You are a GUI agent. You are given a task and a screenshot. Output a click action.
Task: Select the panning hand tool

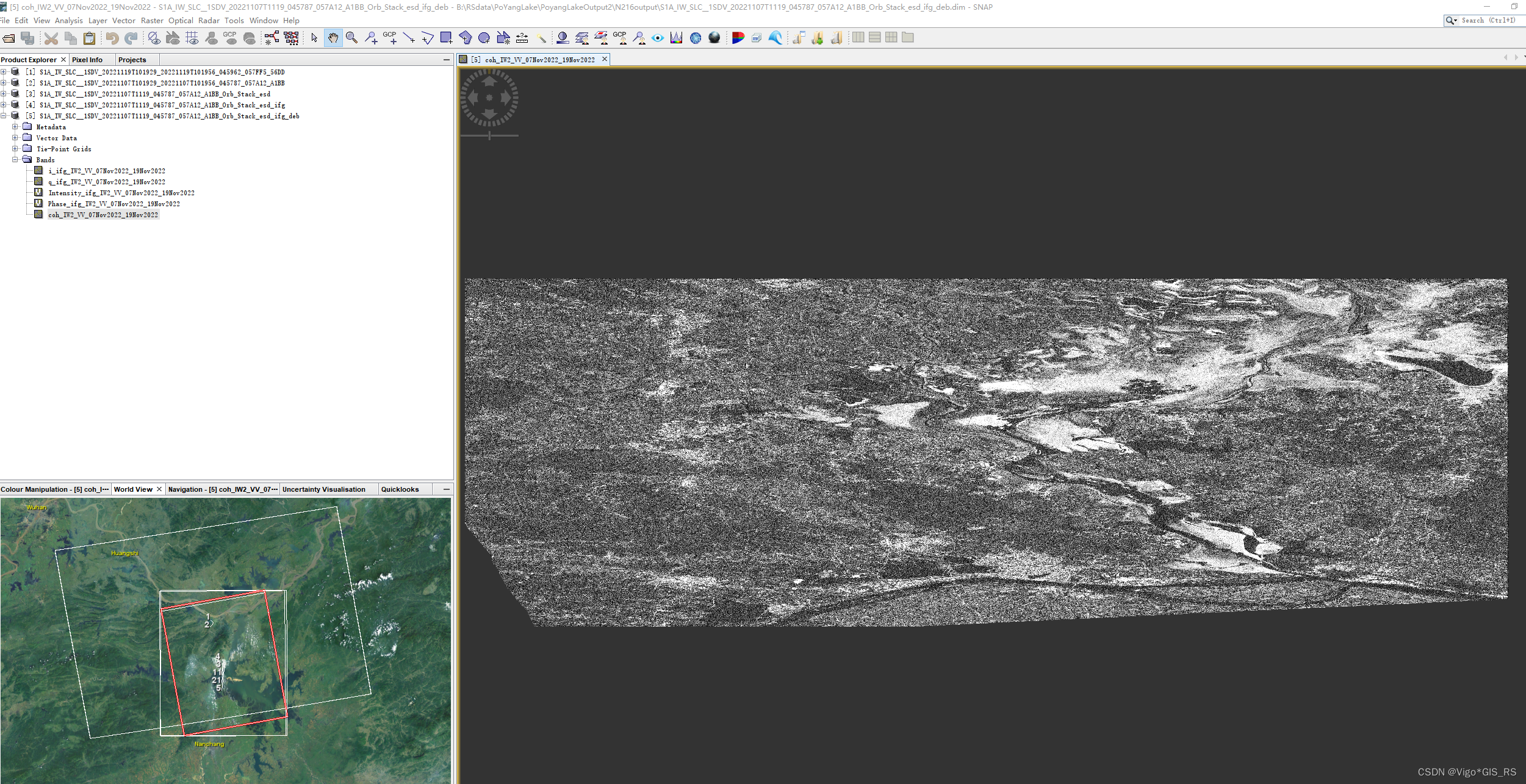pyautogui.click(x=333, y=38)
